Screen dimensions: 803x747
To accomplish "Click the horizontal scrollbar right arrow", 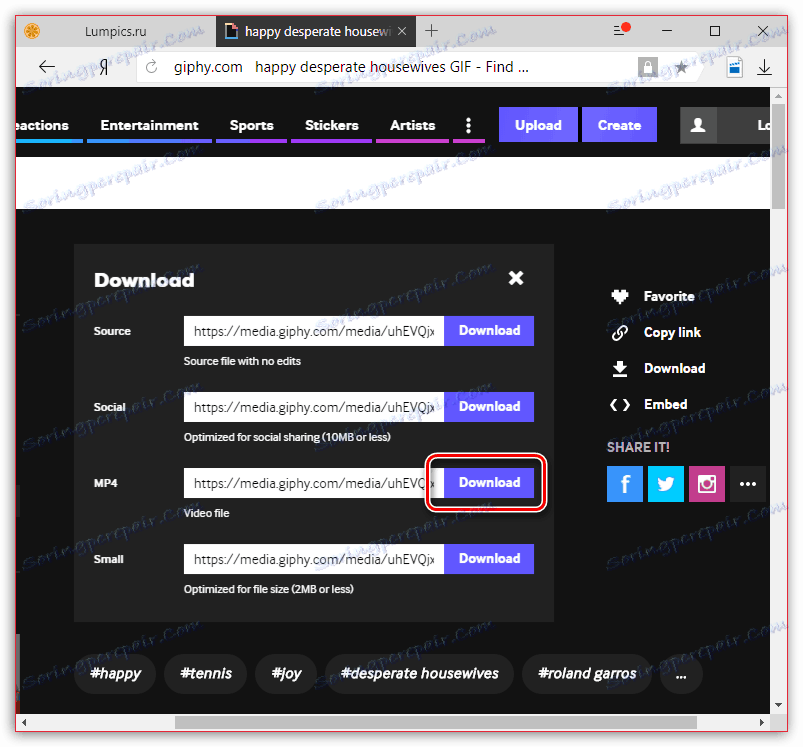I will coord(762,722).
